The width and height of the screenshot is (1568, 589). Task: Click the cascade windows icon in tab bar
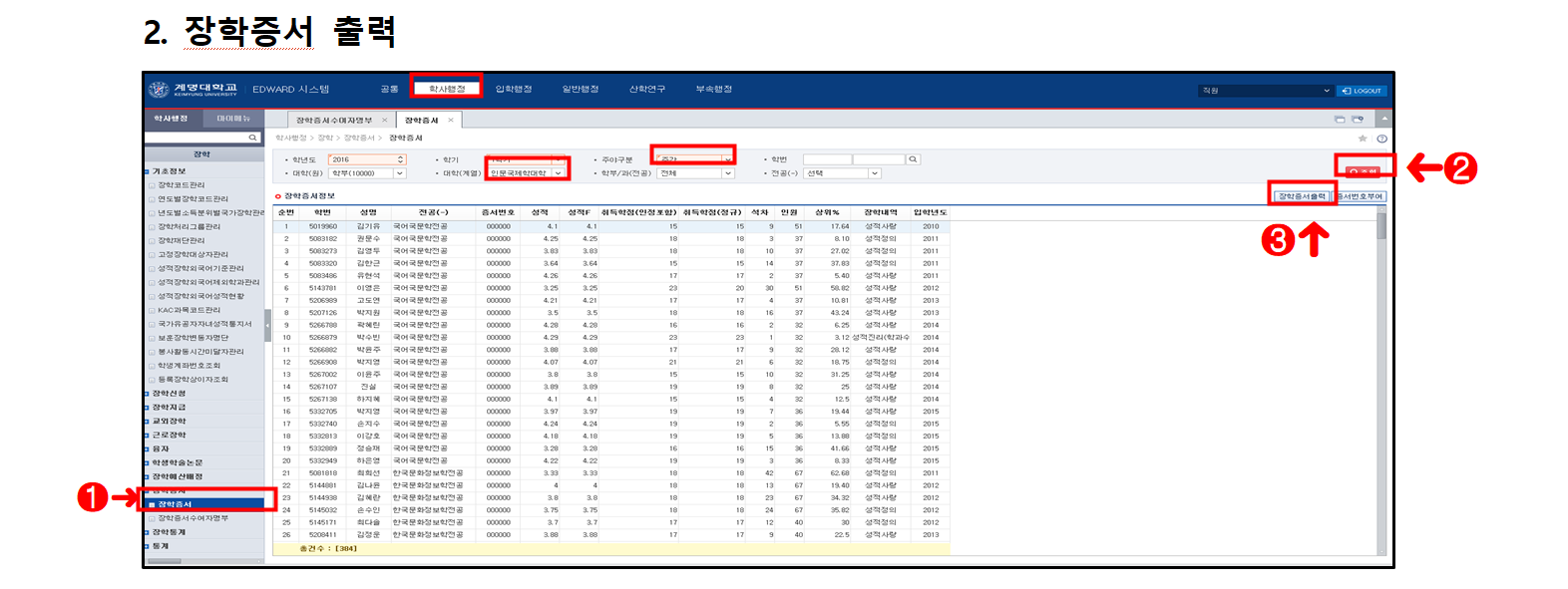pyautogui.click(x=1340, y=120)
